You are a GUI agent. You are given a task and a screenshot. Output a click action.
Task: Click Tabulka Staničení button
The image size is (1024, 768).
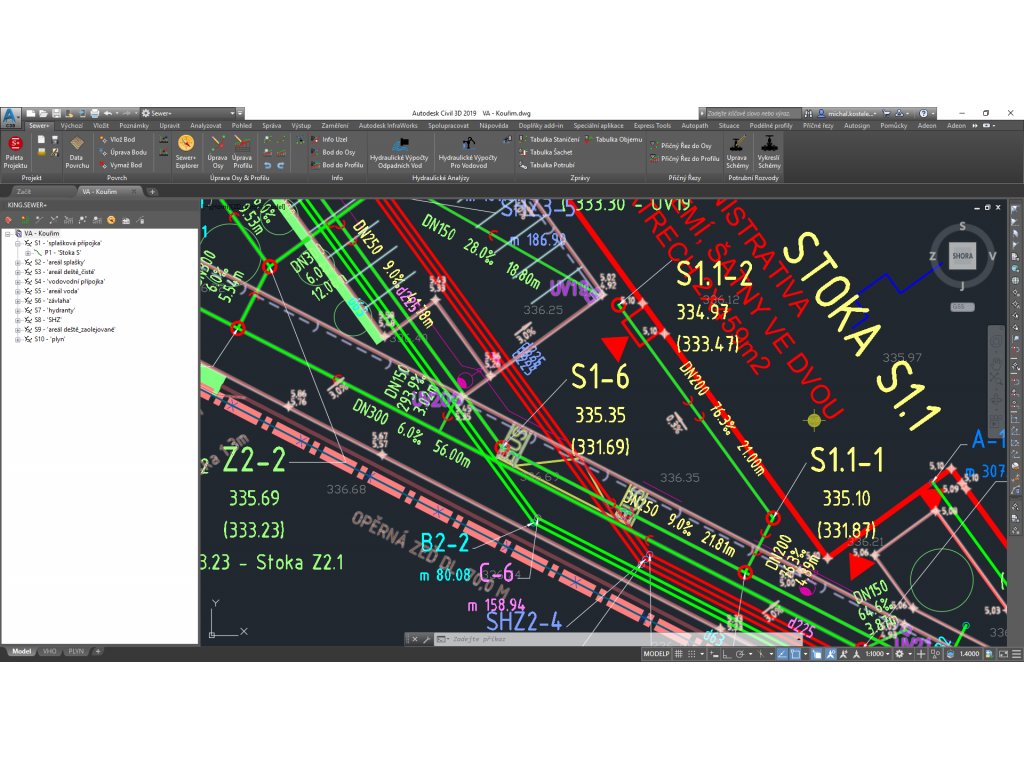(549, 139)
